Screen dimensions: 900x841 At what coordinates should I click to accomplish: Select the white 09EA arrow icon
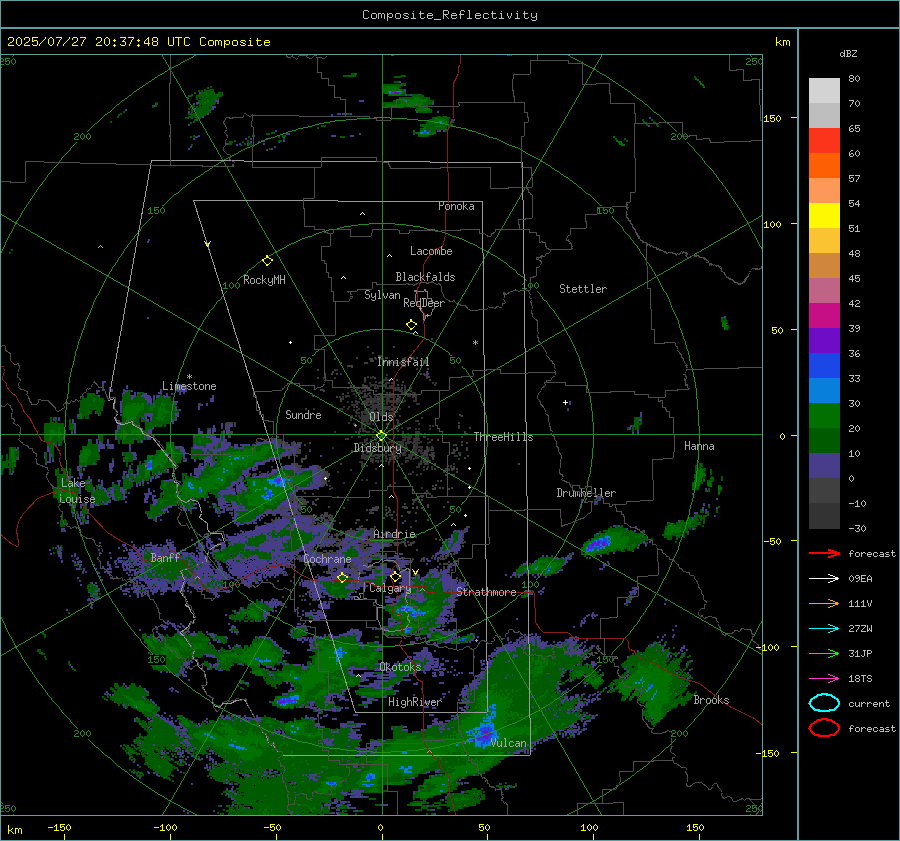[x=824, y=579]
